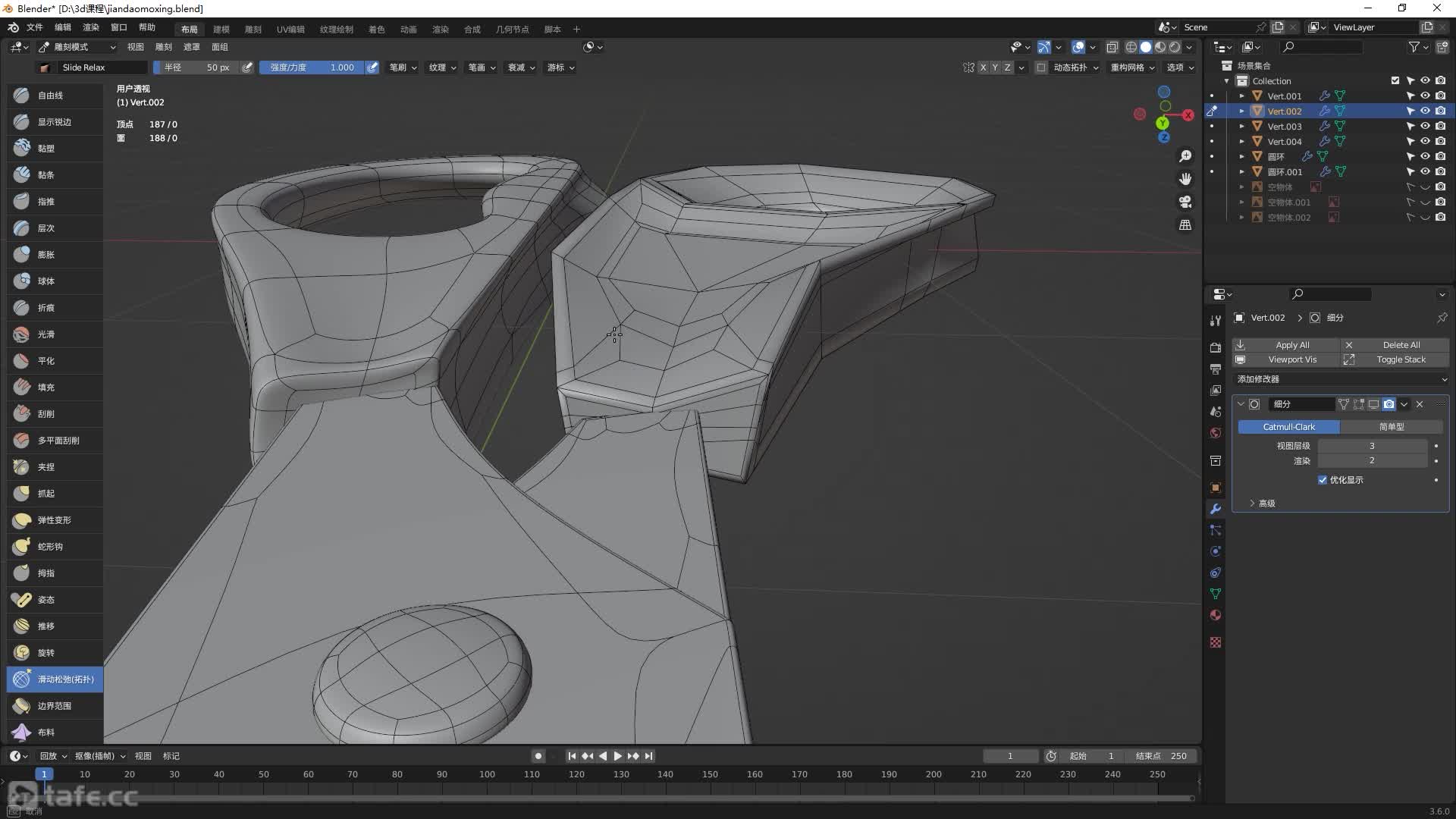The width and height of the screenshot is (1456, 819).
Task: Select the 折痕 (Crease) brush
Action: click(x=55, y=308)
